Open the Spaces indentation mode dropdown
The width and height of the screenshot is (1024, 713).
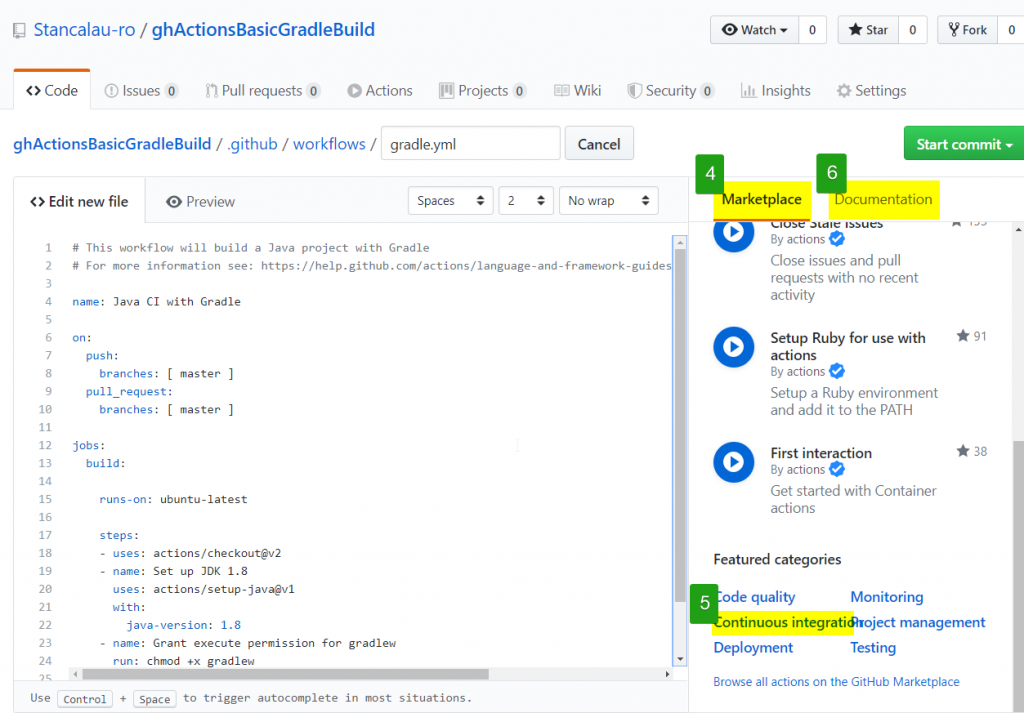450,200
